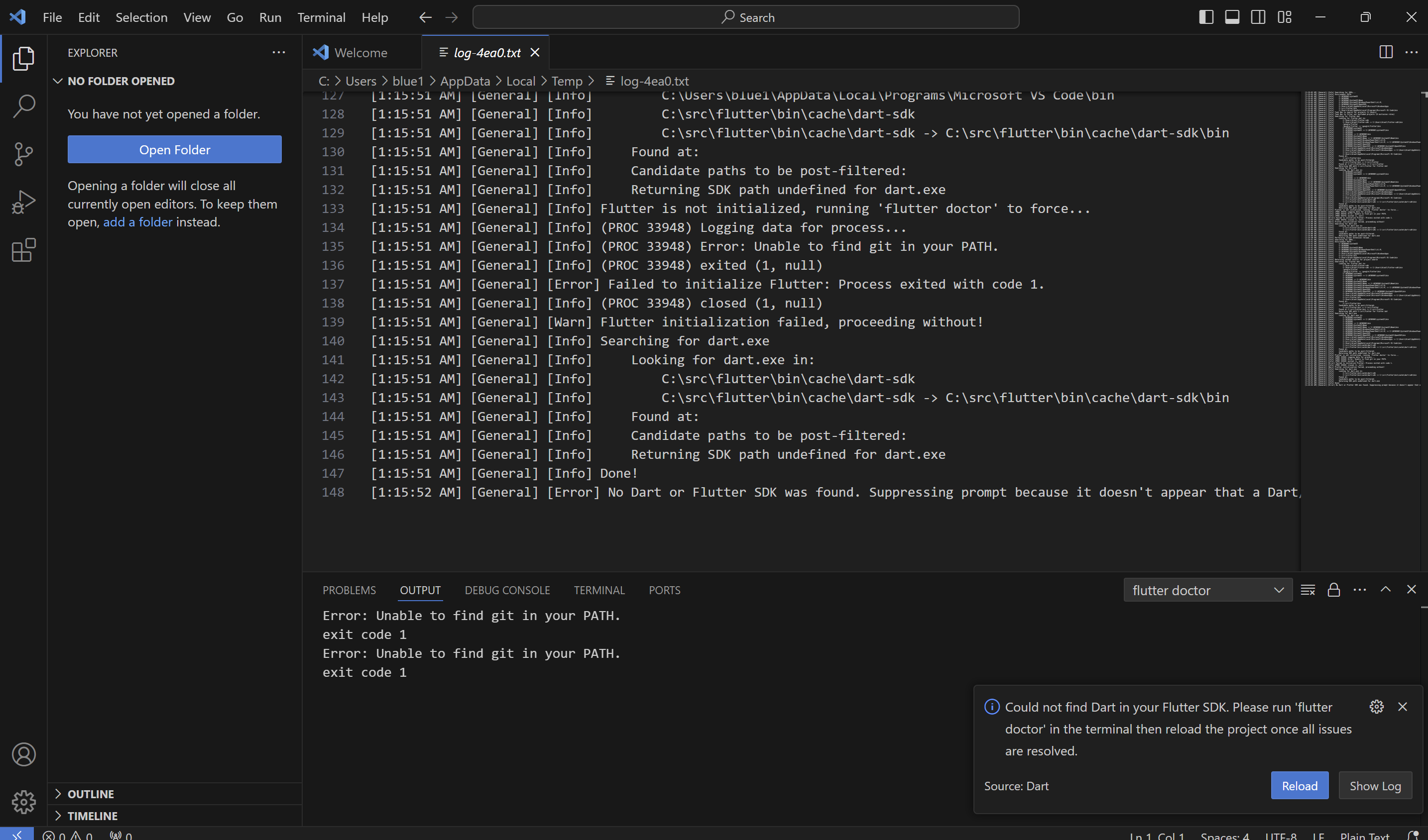The height and width of the screenshot is (840, 1428).
Task: Click line number 133 in the gutter
Action: [x=333, y=209]
